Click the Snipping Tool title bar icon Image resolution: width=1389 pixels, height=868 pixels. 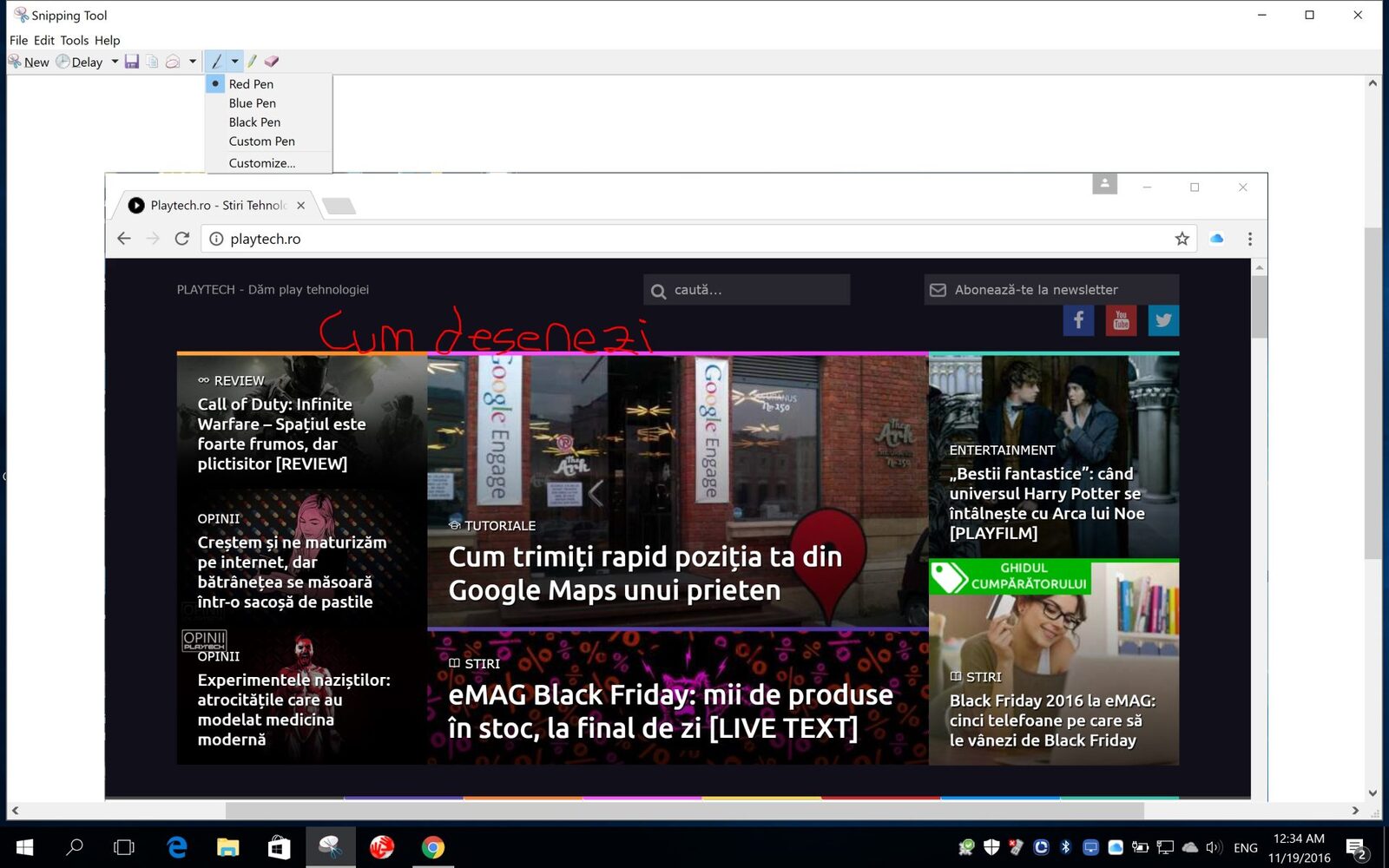(21, 15)
